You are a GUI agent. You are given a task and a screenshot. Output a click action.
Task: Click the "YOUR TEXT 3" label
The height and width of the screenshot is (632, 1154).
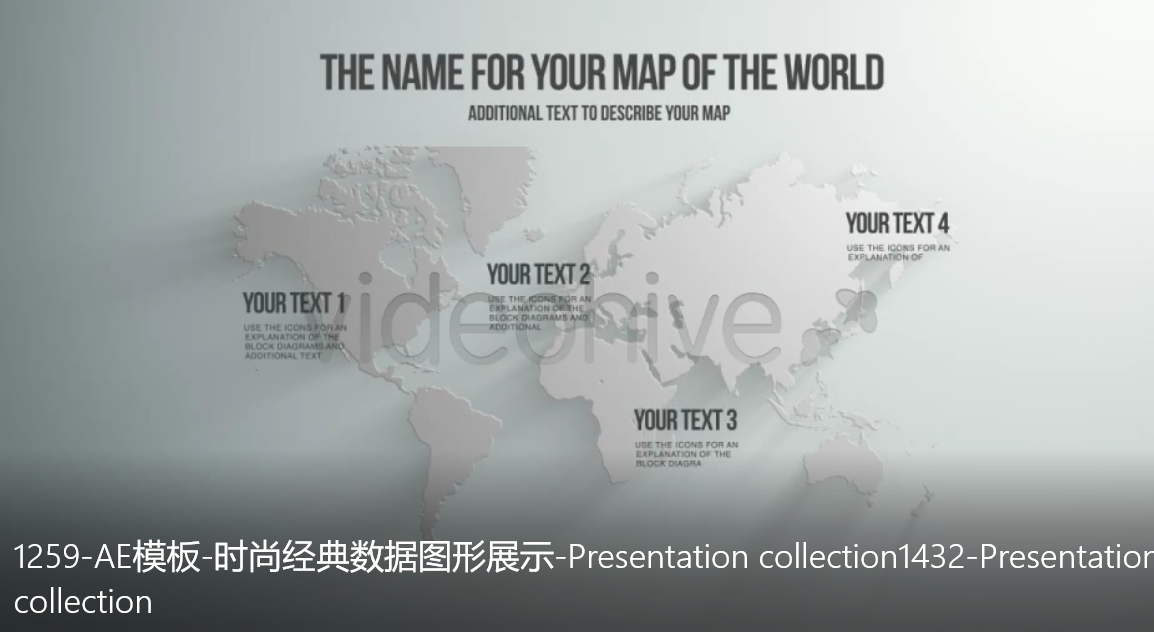[685, 420]
